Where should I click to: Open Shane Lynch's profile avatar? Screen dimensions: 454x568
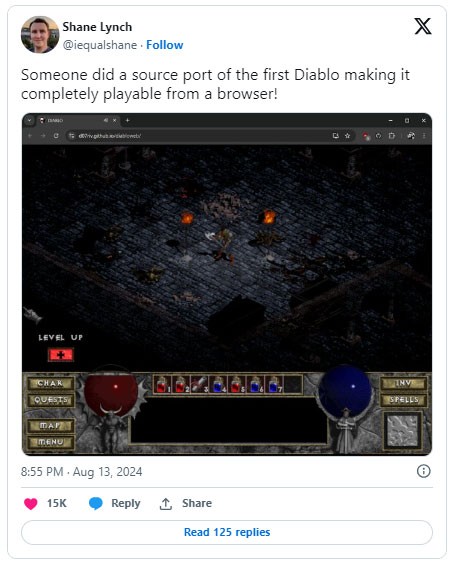coord(40,35)
